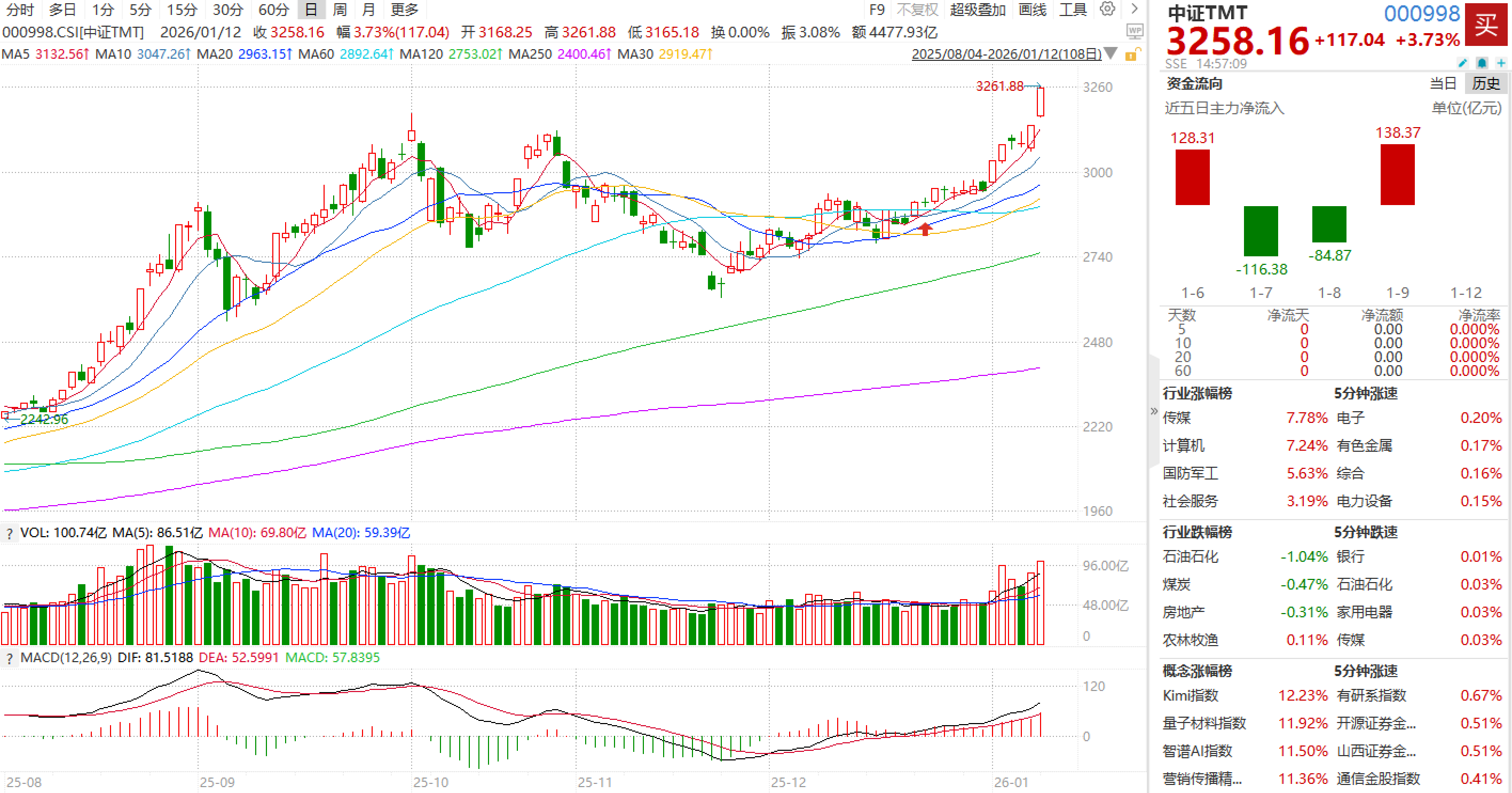Click MACD indicator help question mark
This screenshot has height=793, width=1512.
click(x=10, y=658)
